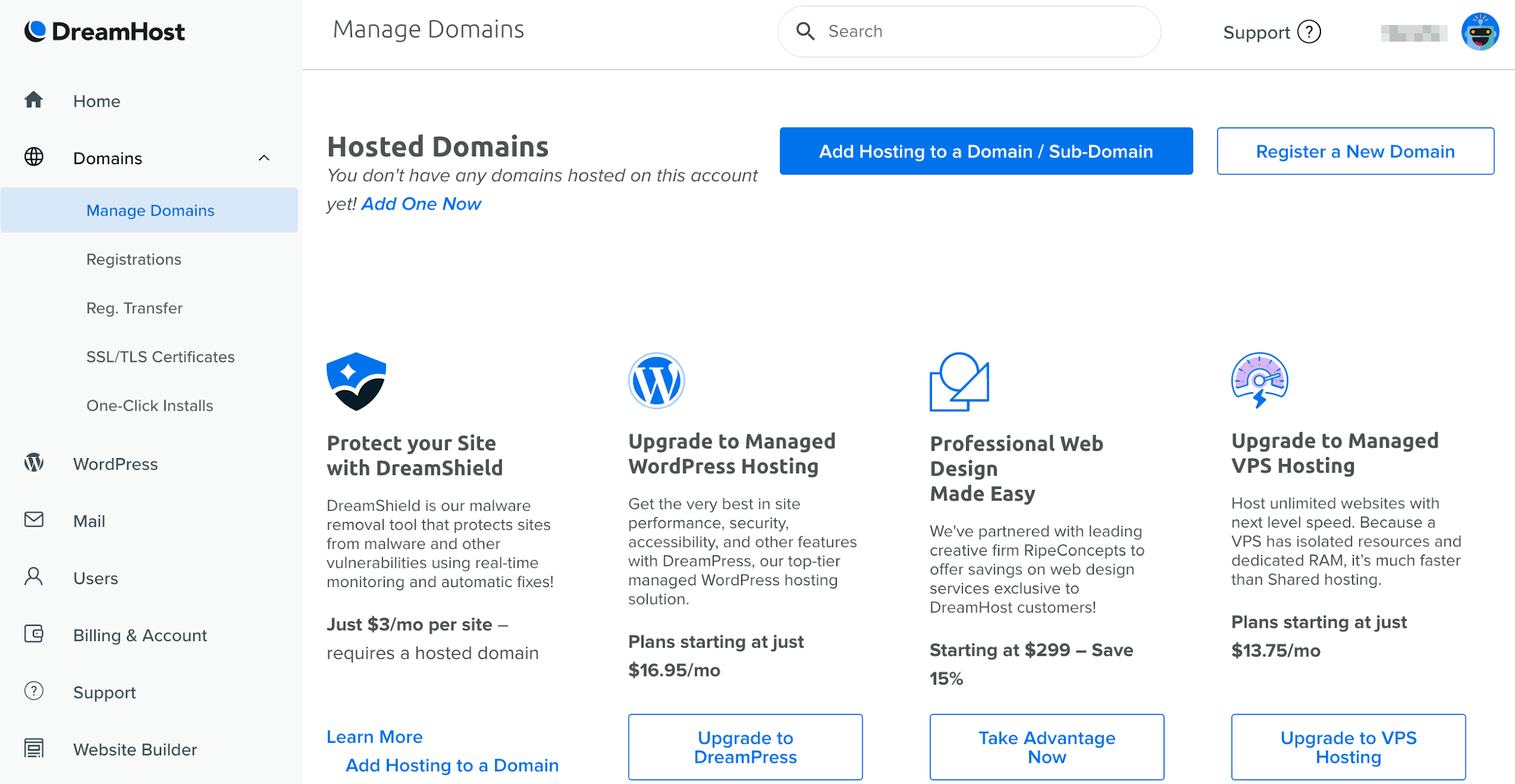Screen dimensions: 1515x784
Task: Click the Manage Domains page title
Action: point(428,30)
